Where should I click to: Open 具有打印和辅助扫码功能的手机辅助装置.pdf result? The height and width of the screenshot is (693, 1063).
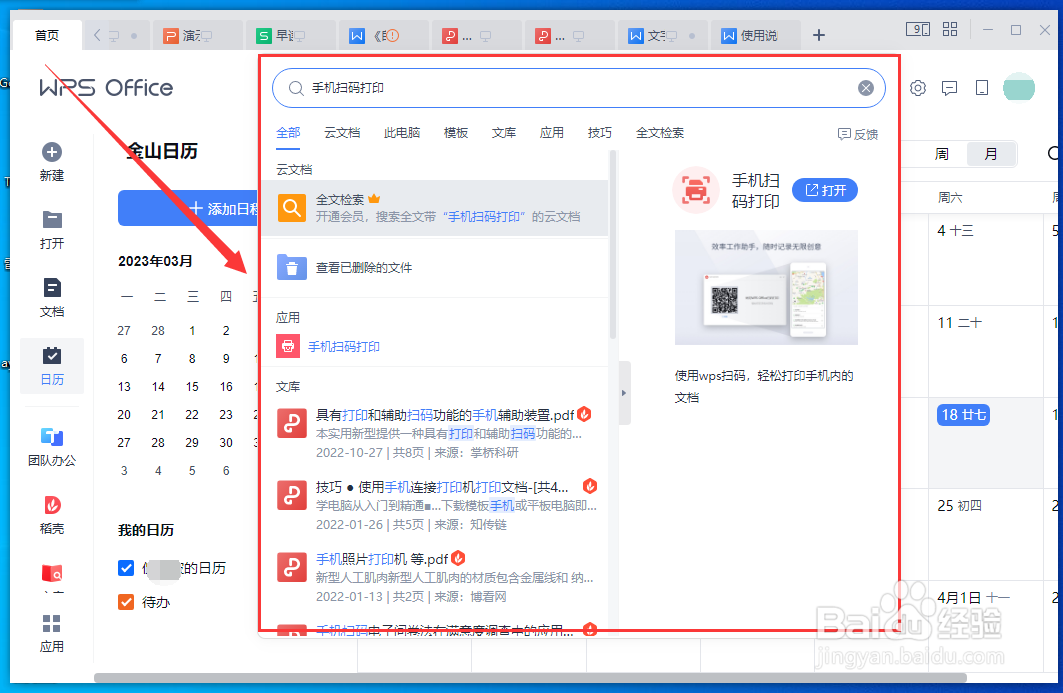435,433
